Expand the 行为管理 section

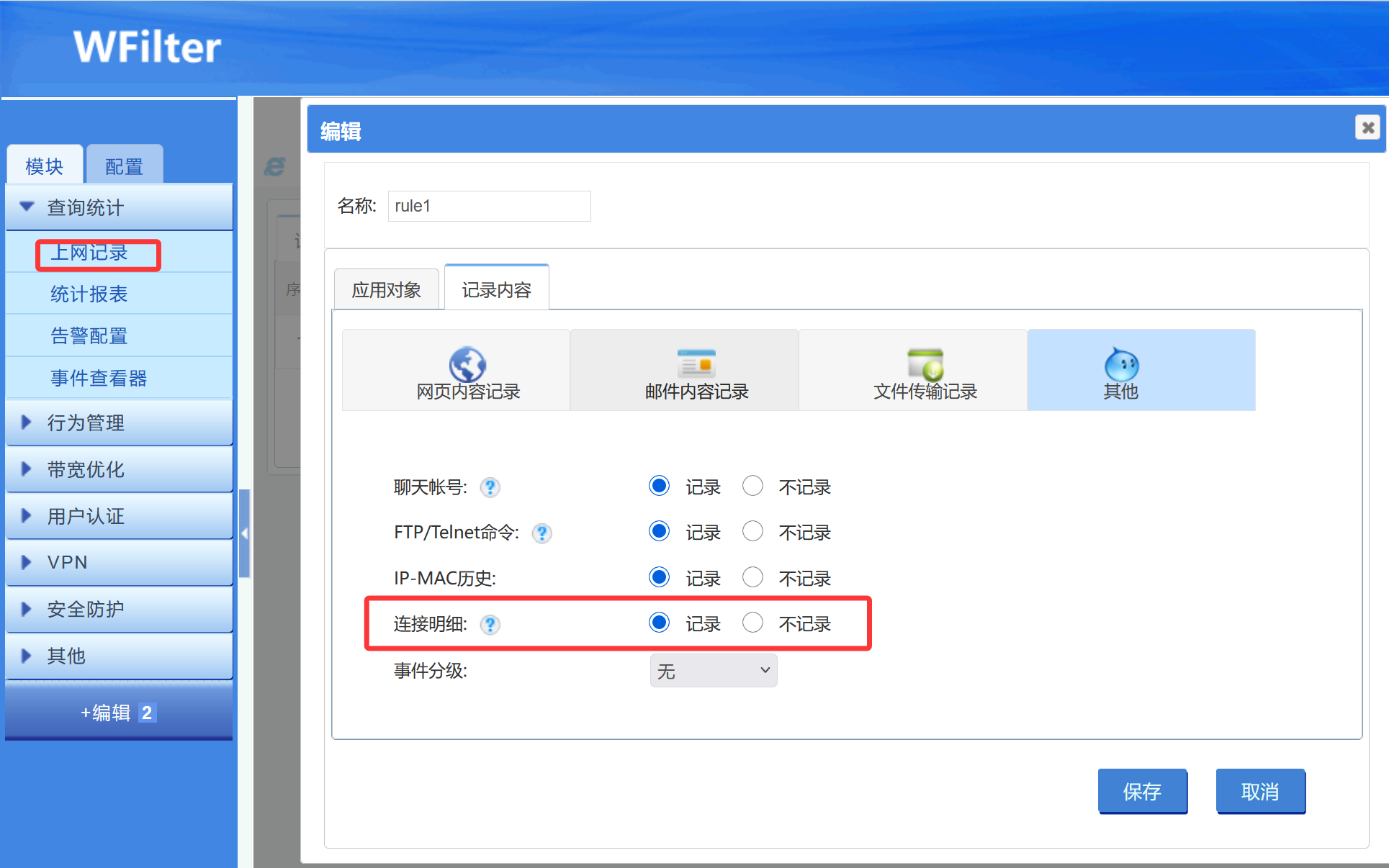coord(120,422)
